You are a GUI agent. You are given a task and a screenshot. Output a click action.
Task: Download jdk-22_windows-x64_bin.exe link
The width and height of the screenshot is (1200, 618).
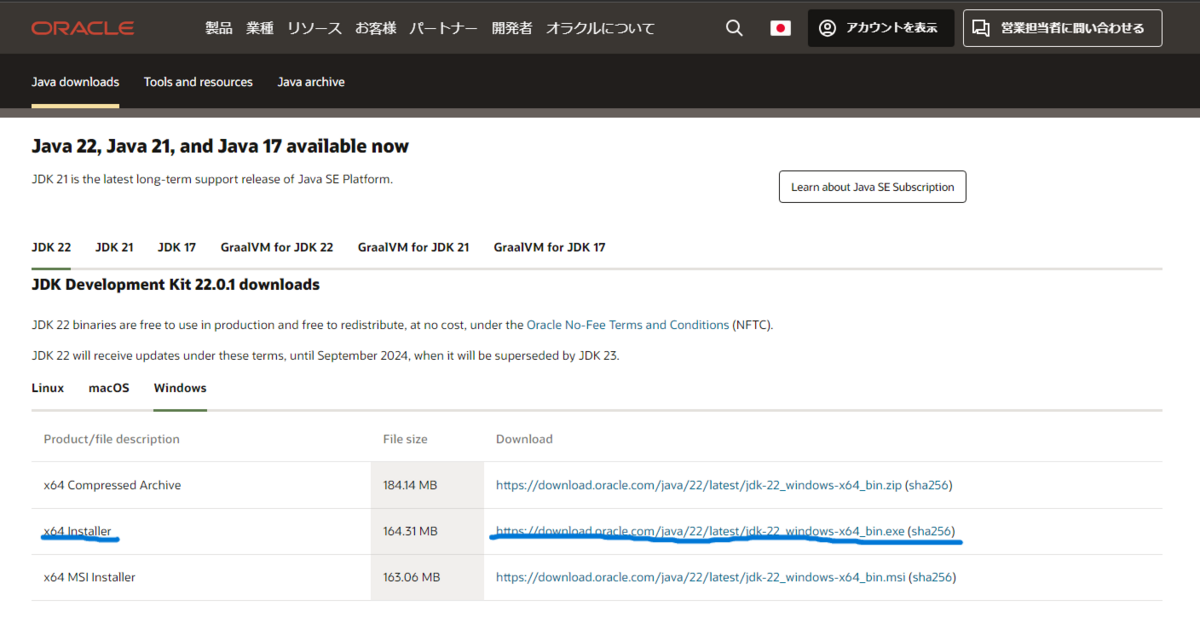tap(699, 531)
